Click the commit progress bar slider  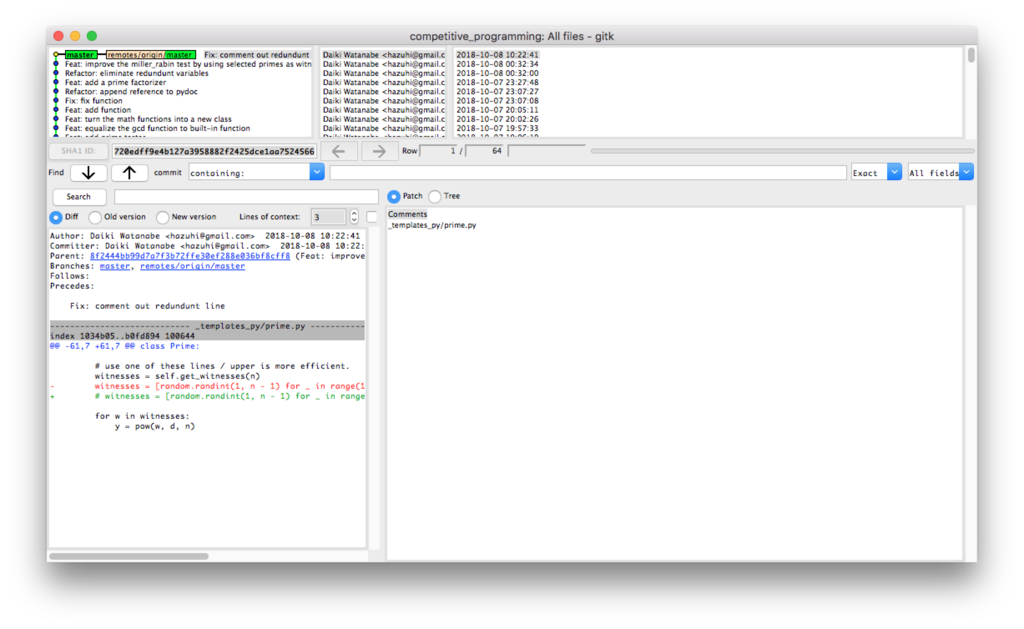coord(782,151)
